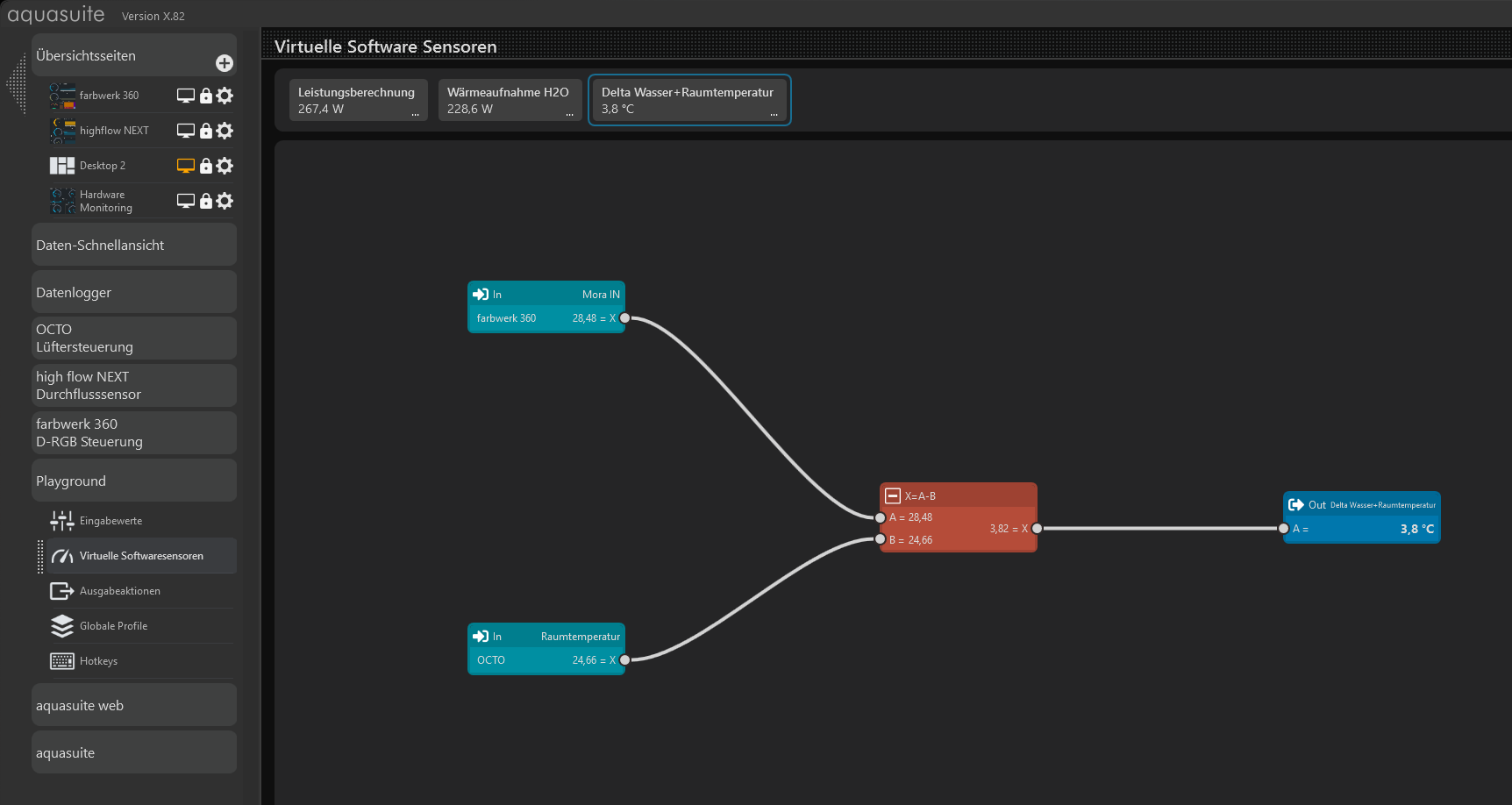1512x805 pixels.
Task: Click the X output port on X=A-B node
Action: tap(1038, 529)
